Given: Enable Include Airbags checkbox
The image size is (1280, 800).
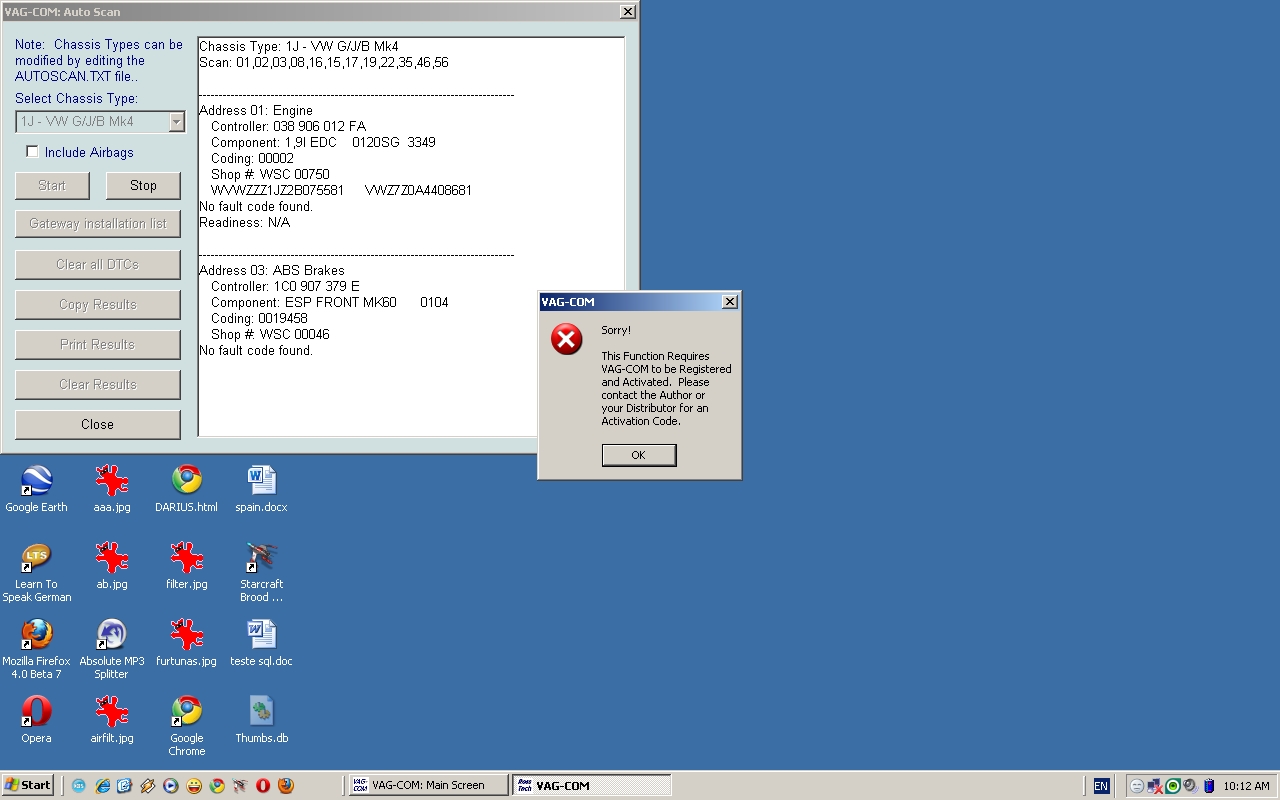Looking at the screenshot, I should (32, 152).
